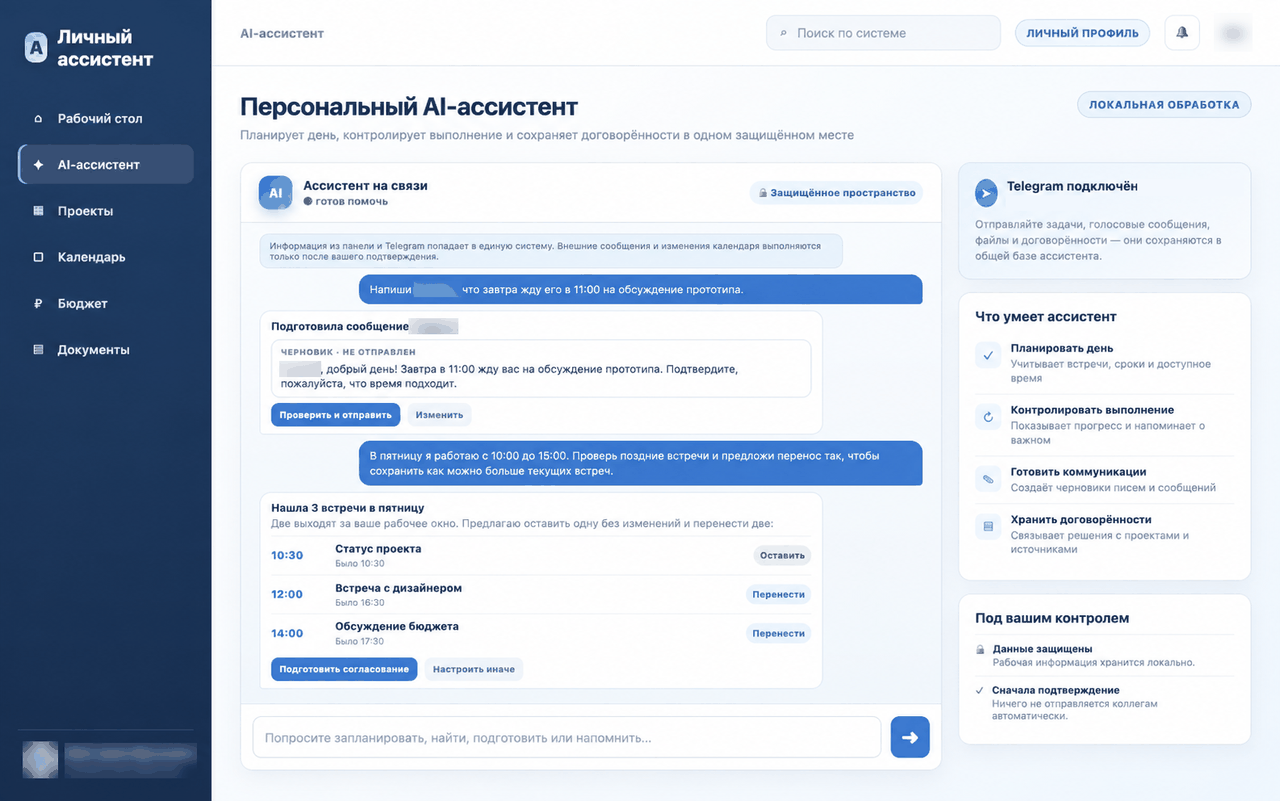Click the blurred profile avatar in the top bar
The image size is (1280, 801).
coord(1233,33)
